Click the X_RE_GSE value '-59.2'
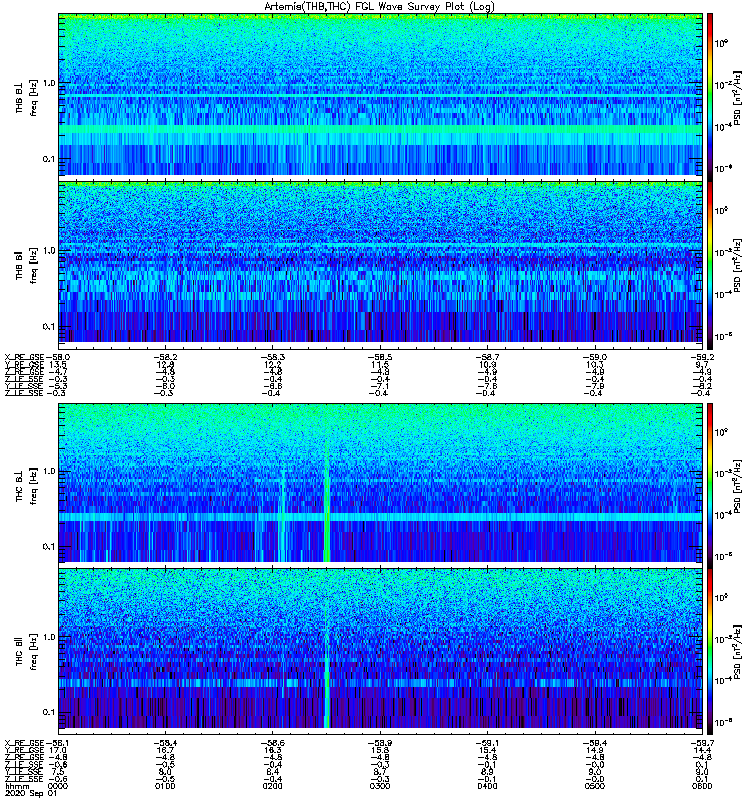 (x=702, y=357)
